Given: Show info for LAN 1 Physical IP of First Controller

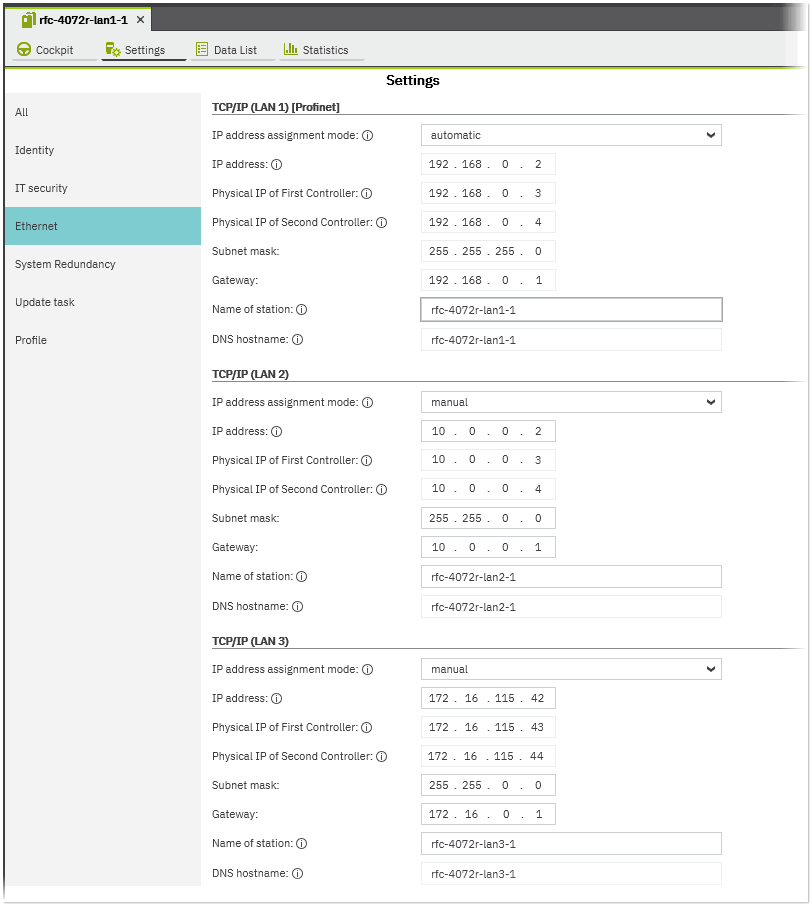Looking at the screenshot, I should pos(366,194).
